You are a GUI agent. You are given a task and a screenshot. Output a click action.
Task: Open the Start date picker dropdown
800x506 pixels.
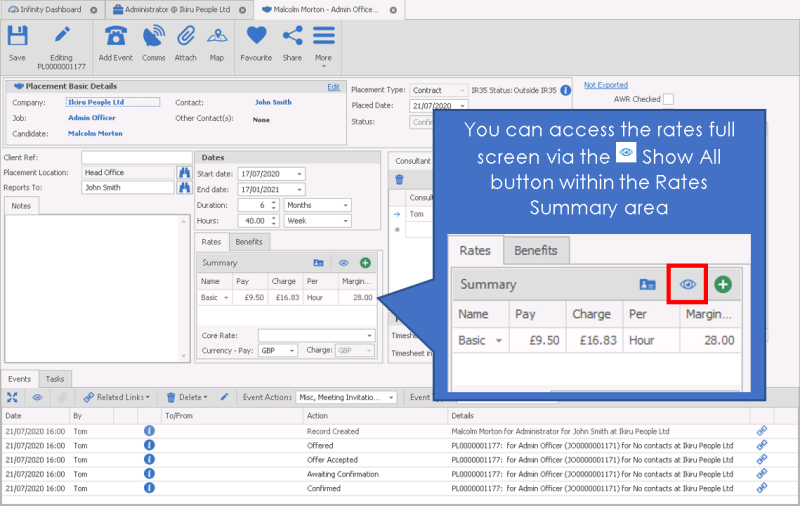pos(299,174)
